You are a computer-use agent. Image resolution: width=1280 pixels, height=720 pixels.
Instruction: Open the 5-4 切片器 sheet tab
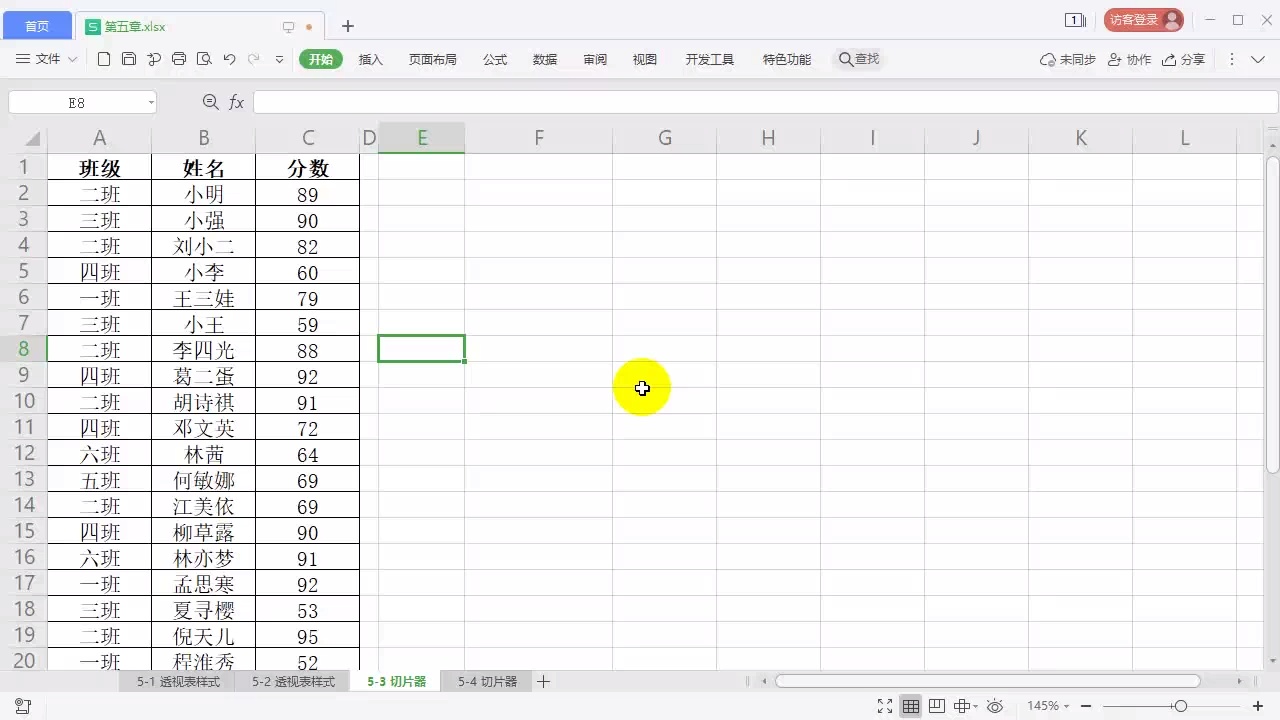click(x=486, y=681)
